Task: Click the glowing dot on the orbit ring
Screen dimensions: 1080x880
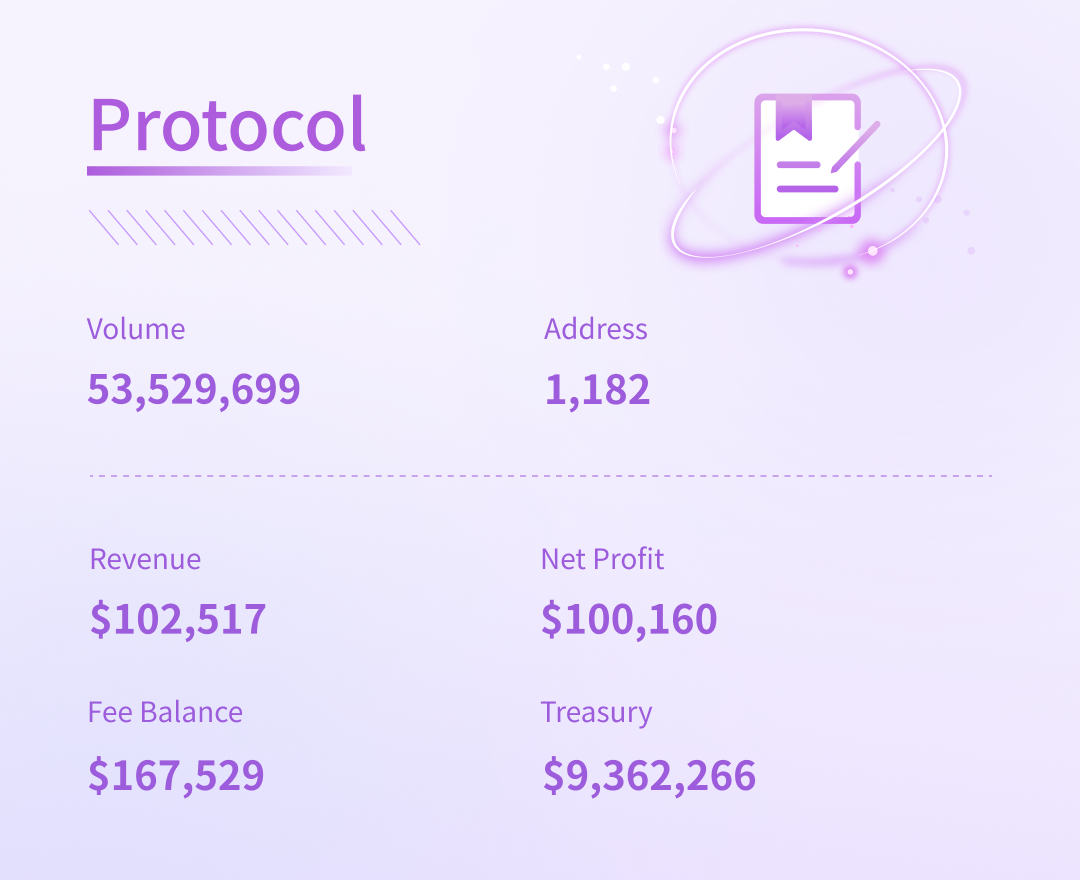Action: (x=872, y=251)
